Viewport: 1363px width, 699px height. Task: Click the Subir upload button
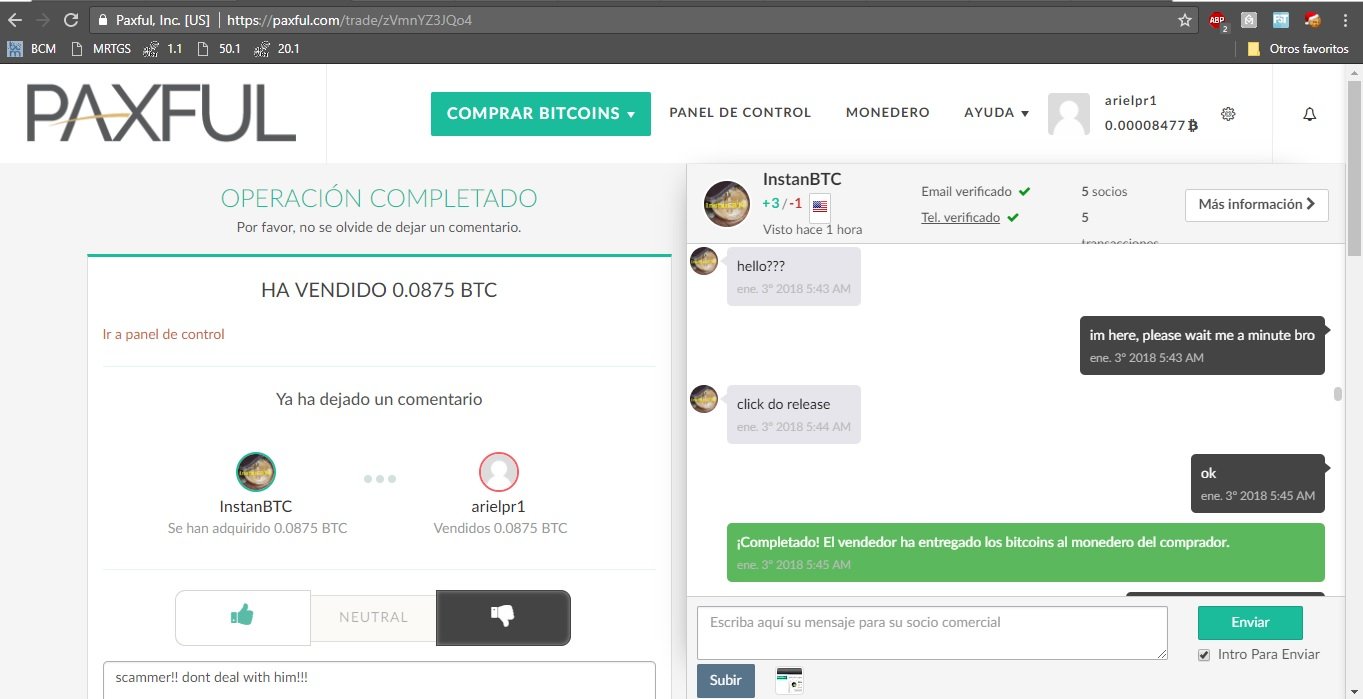[x=725, y=680]
